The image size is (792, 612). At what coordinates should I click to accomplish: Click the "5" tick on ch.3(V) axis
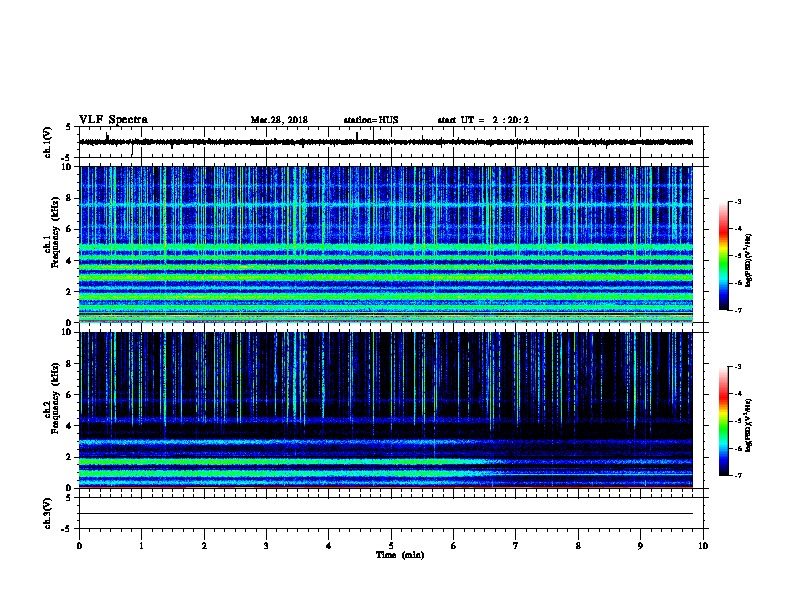(69, 498)
